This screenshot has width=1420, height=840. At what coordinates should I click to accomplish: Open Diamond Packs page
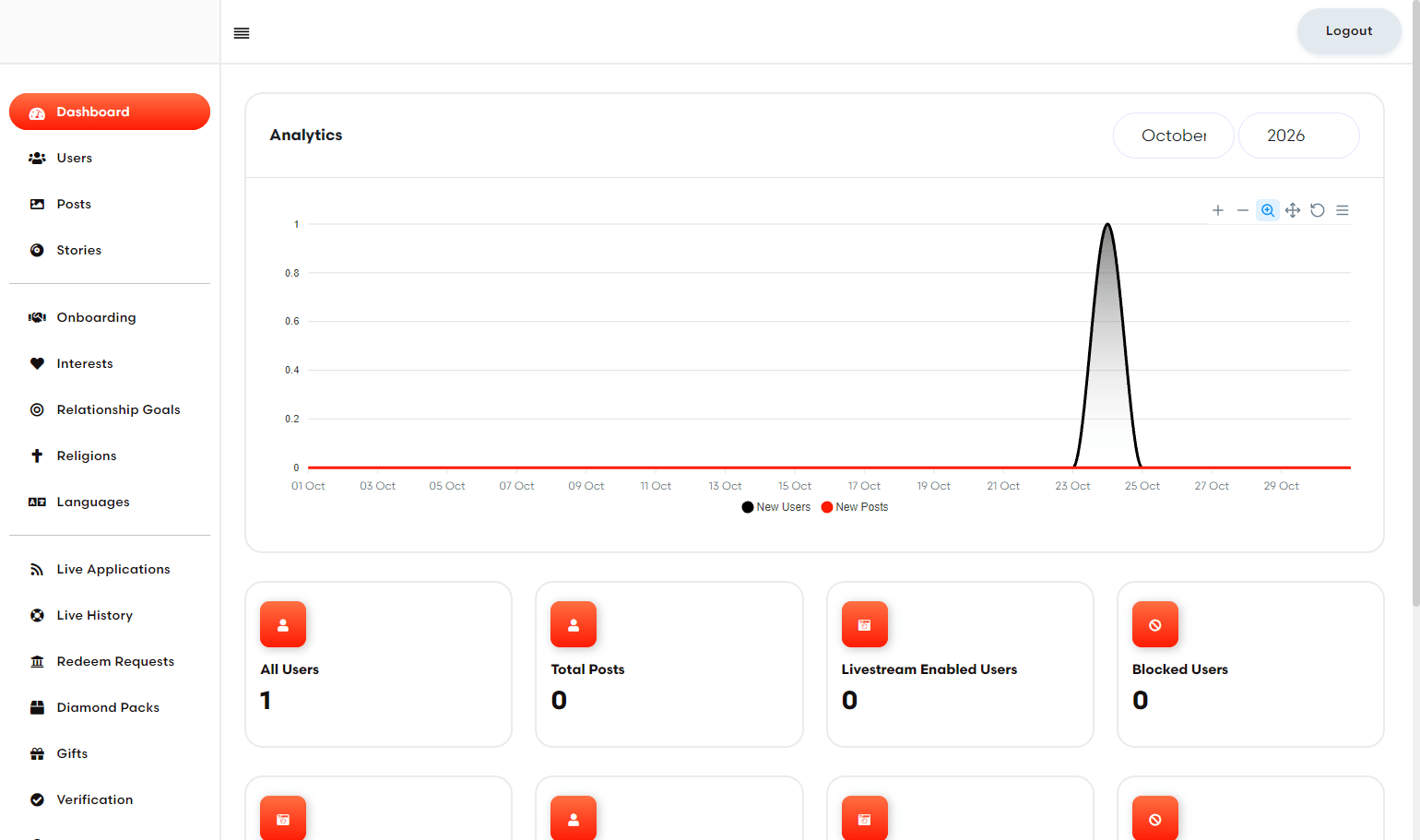[110, 707]
